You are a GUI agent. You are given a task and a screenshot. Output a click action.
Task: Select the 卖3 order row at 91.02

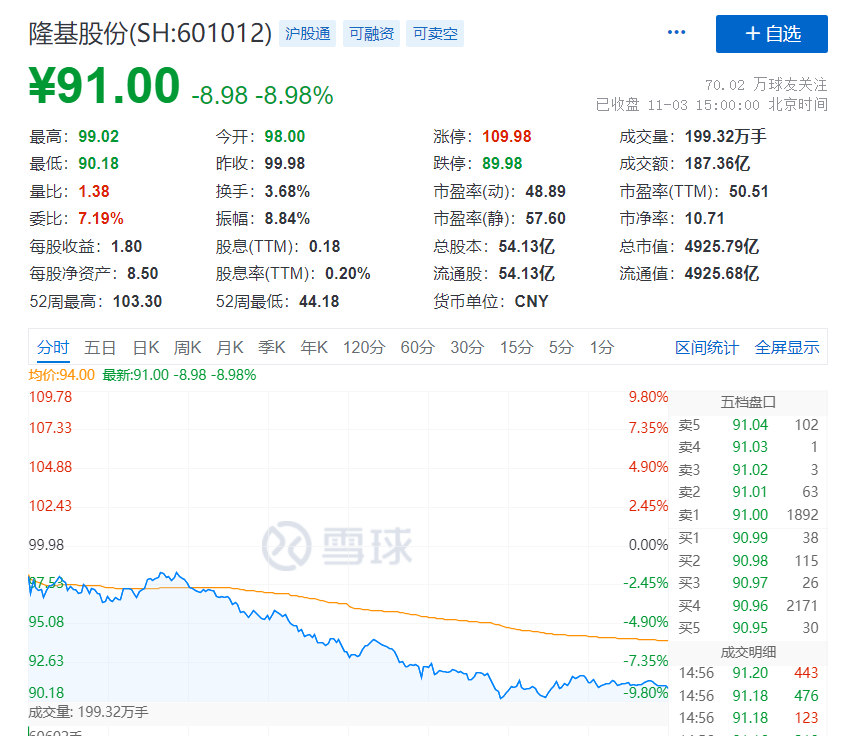pos(748,469)
